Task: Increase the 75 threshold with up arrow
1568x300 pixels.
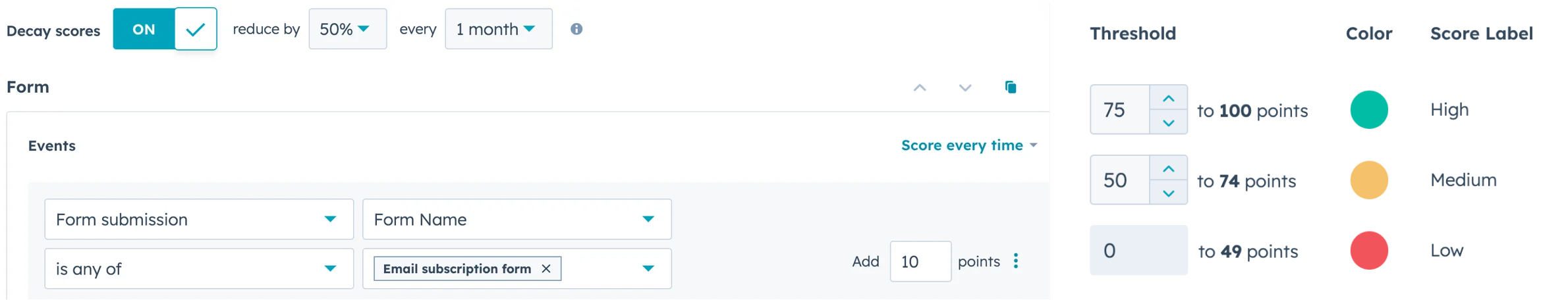Action: (x=1169, y=99)
